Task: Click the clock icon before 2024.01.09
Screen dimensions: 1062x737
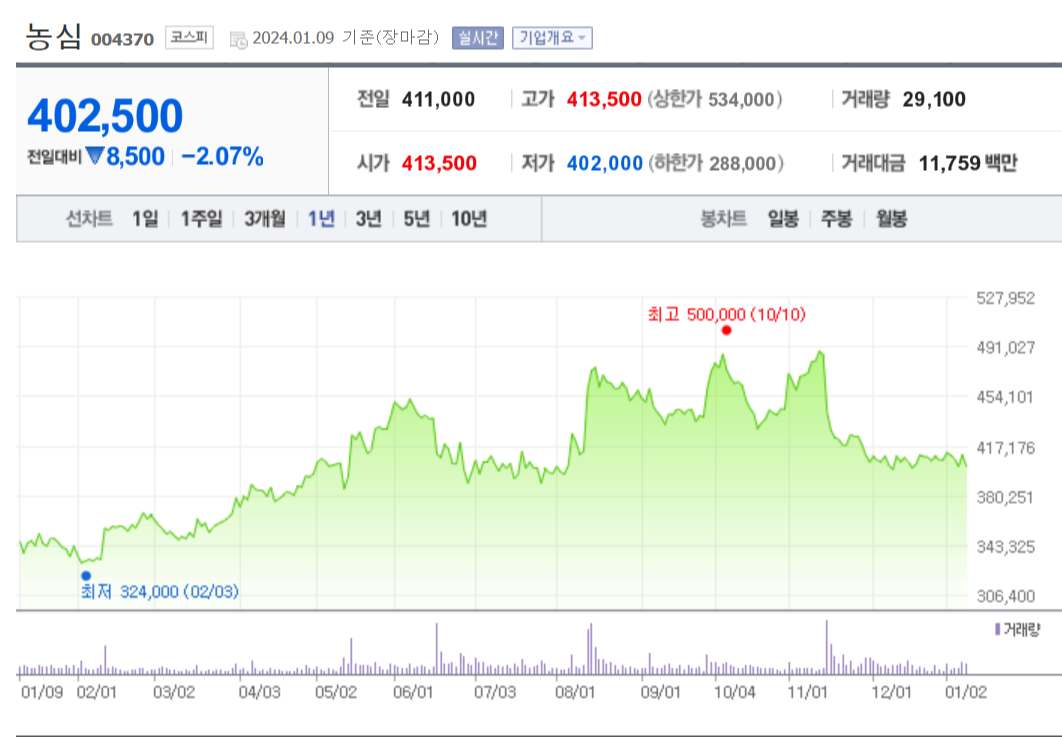Action: [x=239, y=39]
